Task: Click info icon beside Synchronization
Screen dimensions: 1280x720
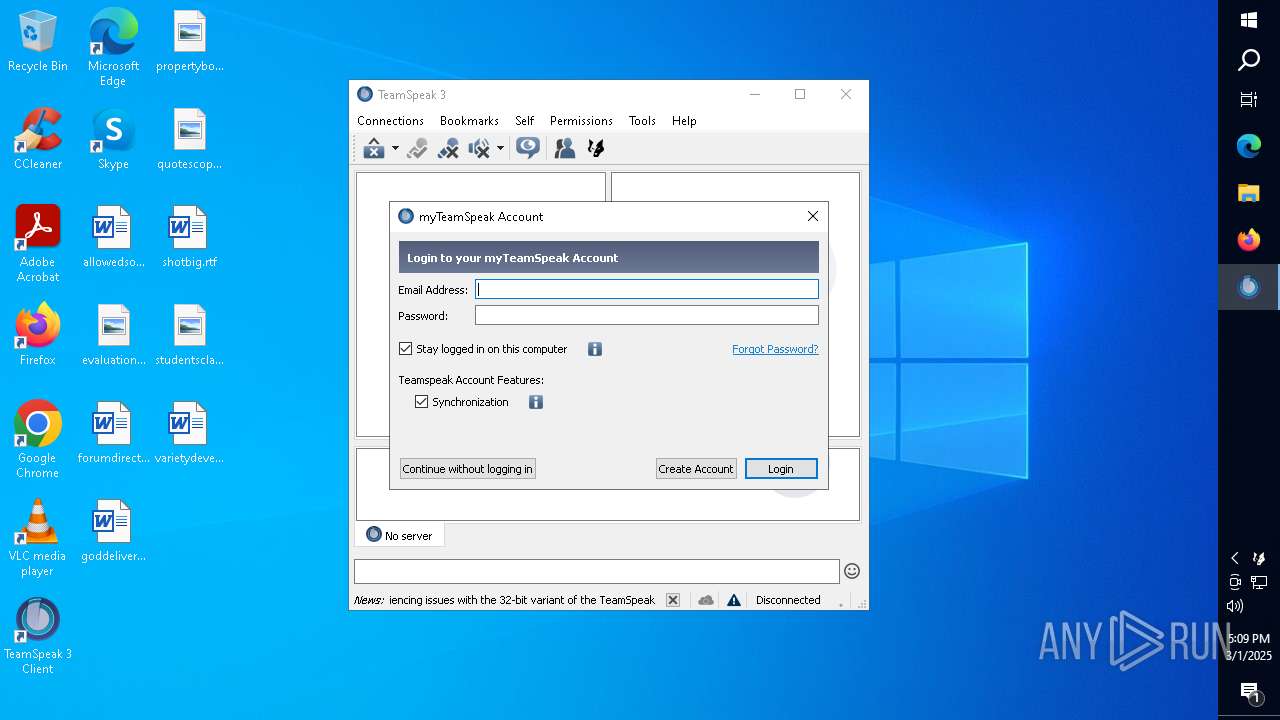Action: [x=536, y=402]
